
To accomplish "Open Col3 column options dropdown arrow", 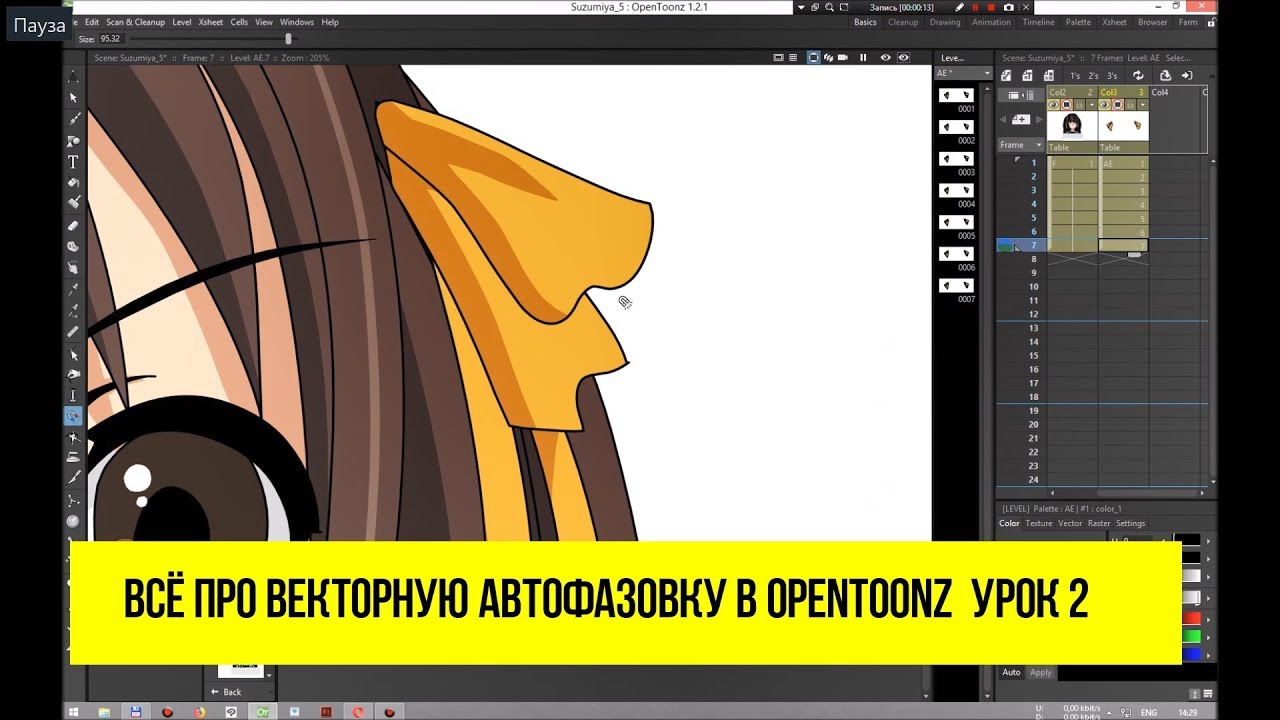I will click(1143, 104).
